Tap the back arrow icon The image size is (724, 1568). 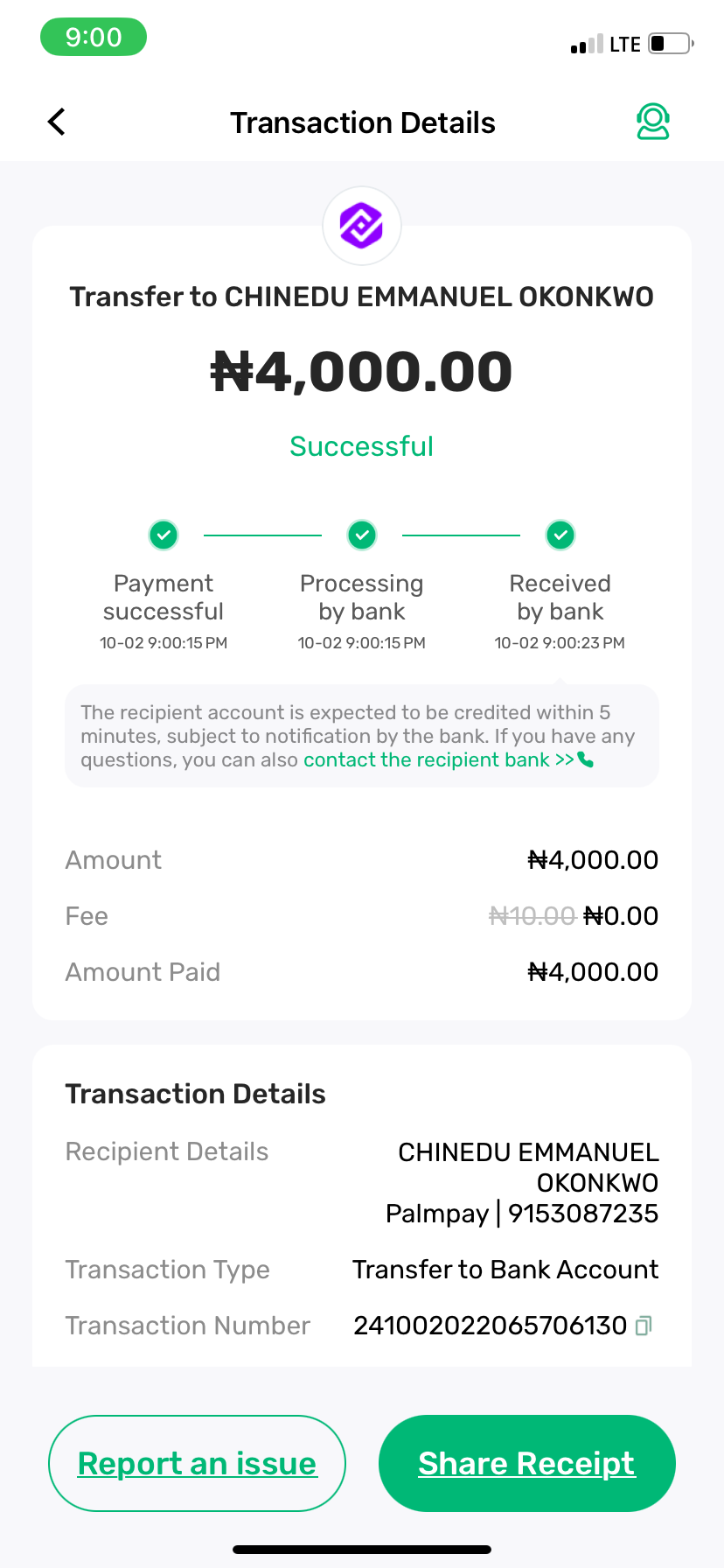pos(57,122)
